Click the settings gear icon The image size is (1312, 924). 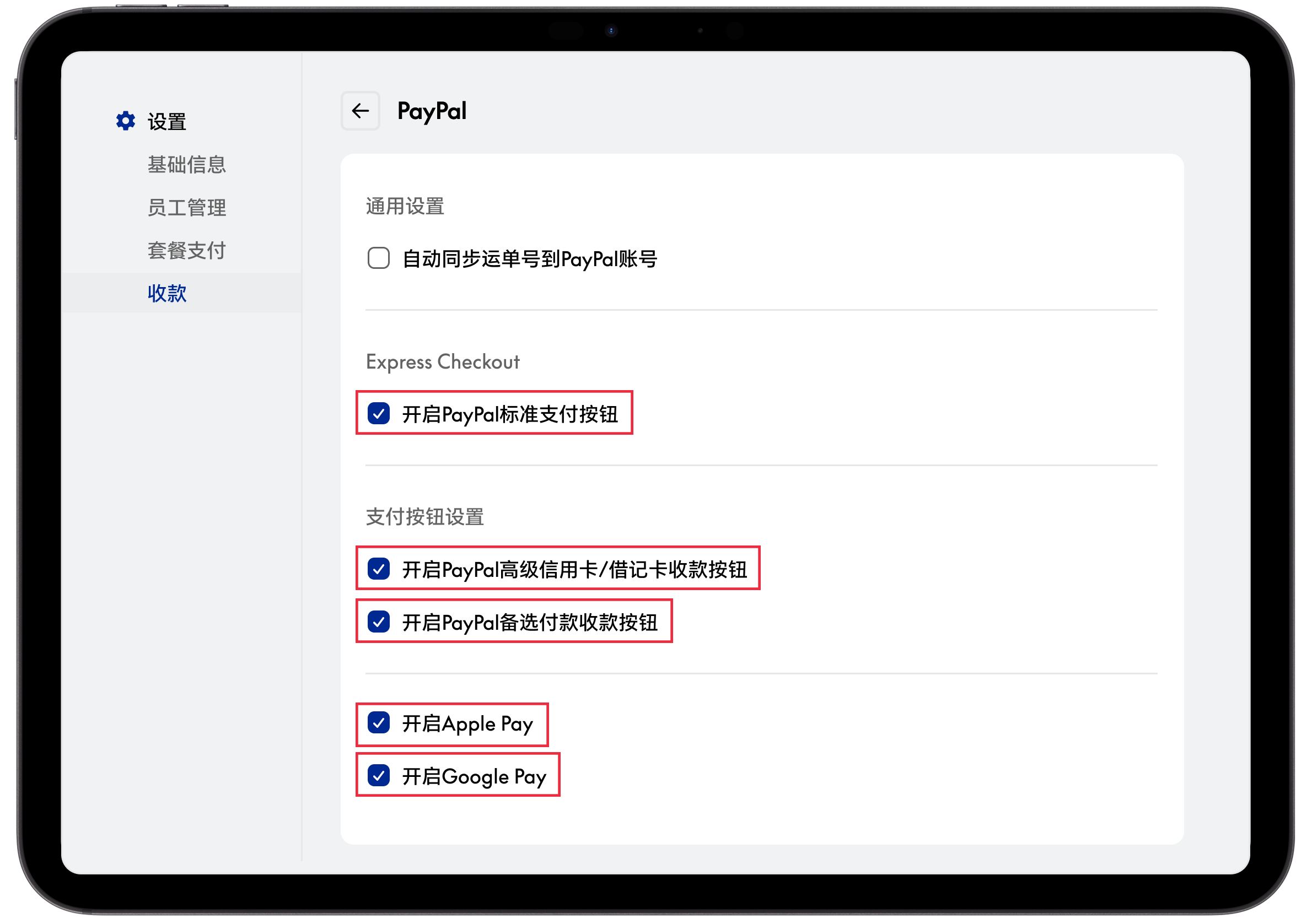[x=126, y=121]
